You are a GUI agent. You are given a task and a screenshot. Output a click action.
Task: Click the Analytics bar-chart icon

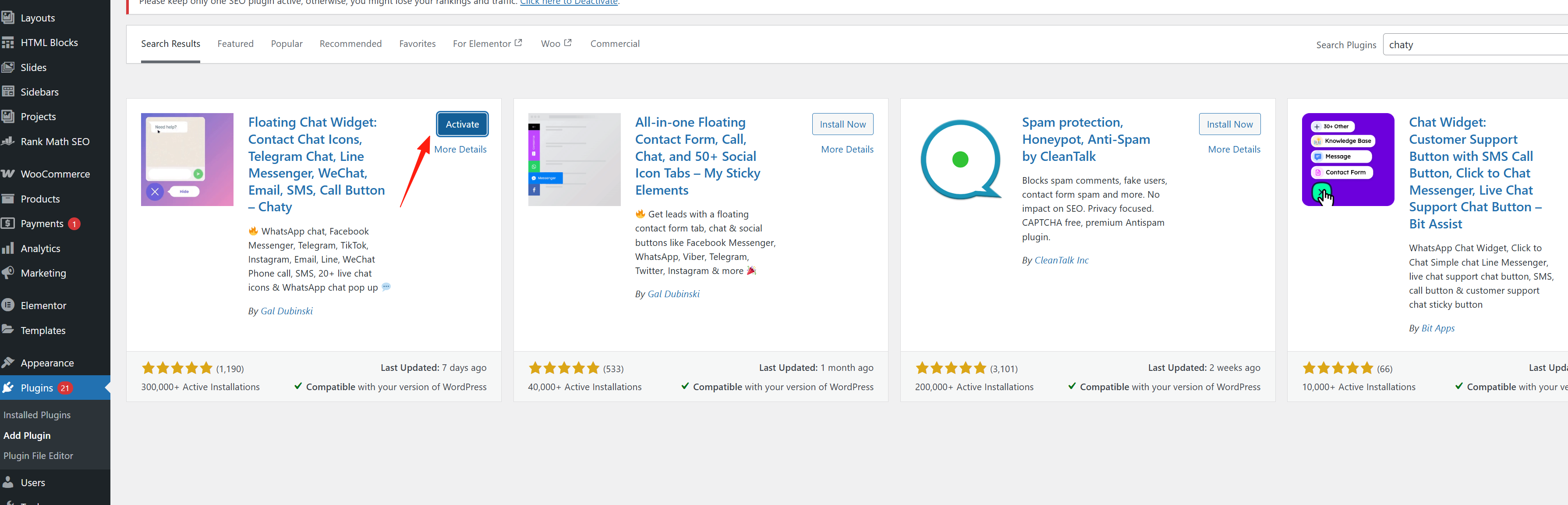pyautogui.click(x=8, y=248)
